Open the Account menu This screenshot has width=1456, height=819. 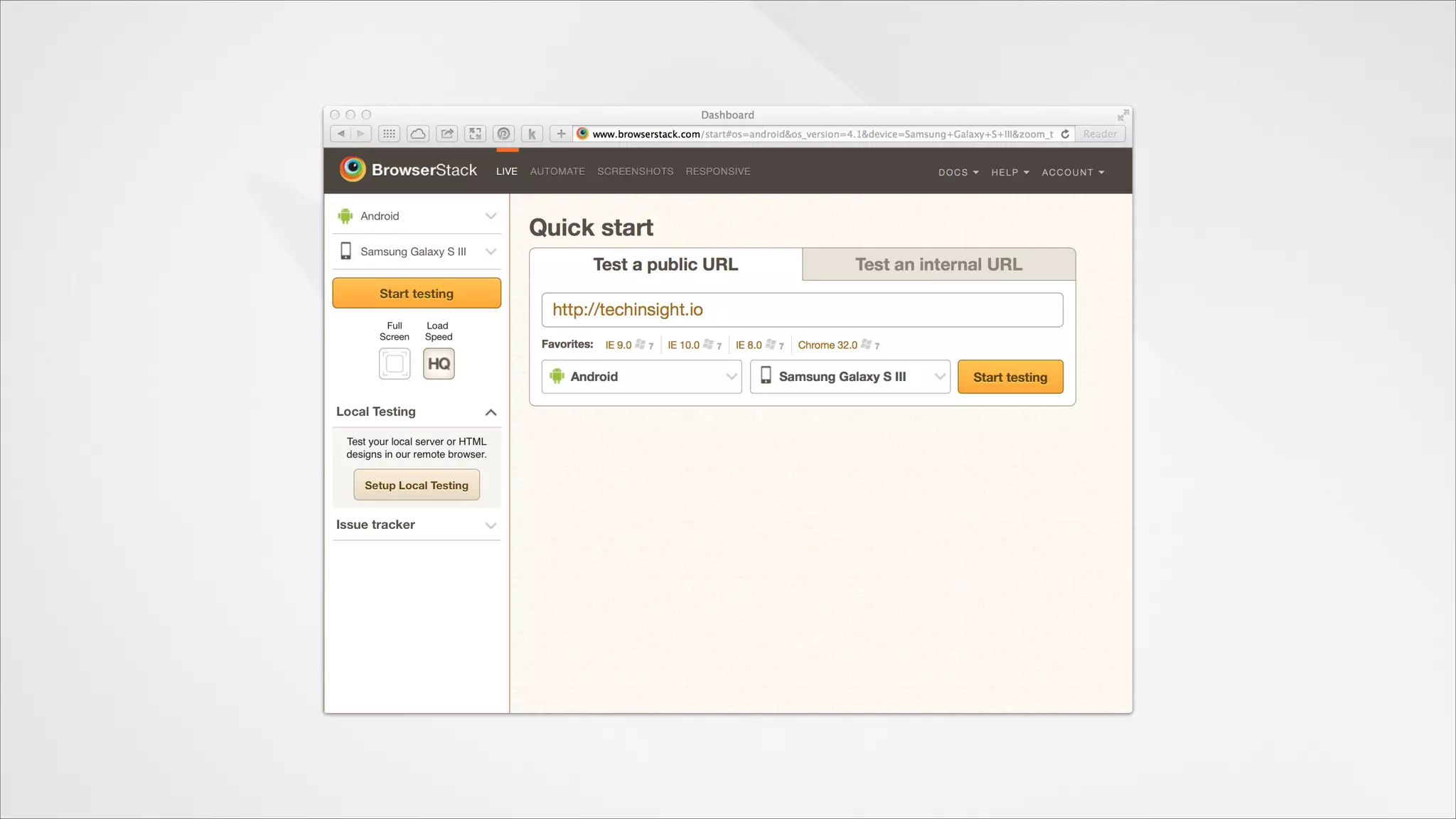coord(1072,173)
